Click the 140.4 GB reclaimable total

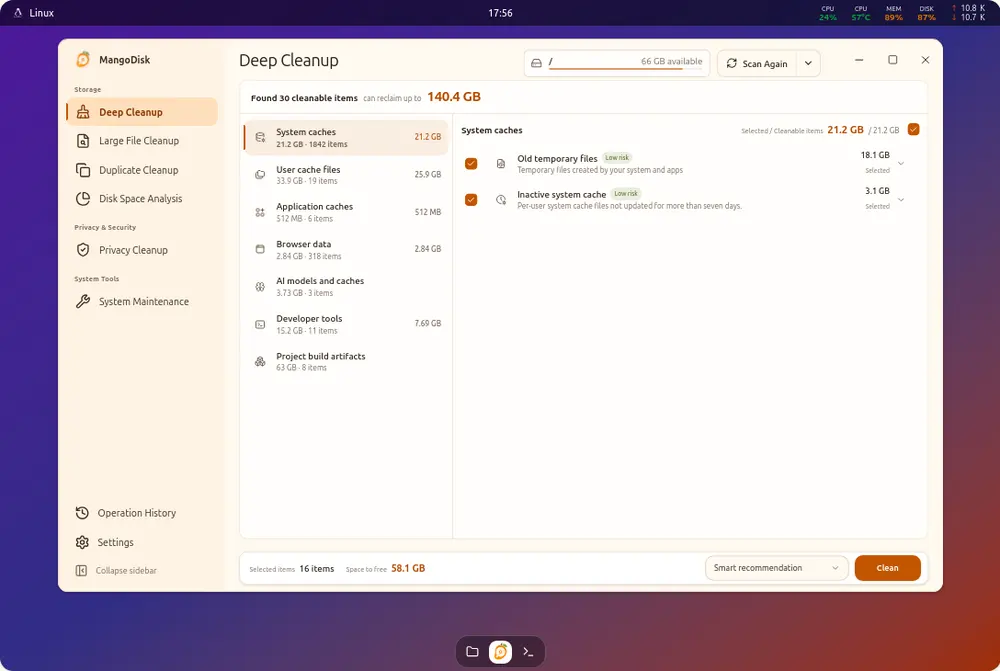[x=454, y=97]
